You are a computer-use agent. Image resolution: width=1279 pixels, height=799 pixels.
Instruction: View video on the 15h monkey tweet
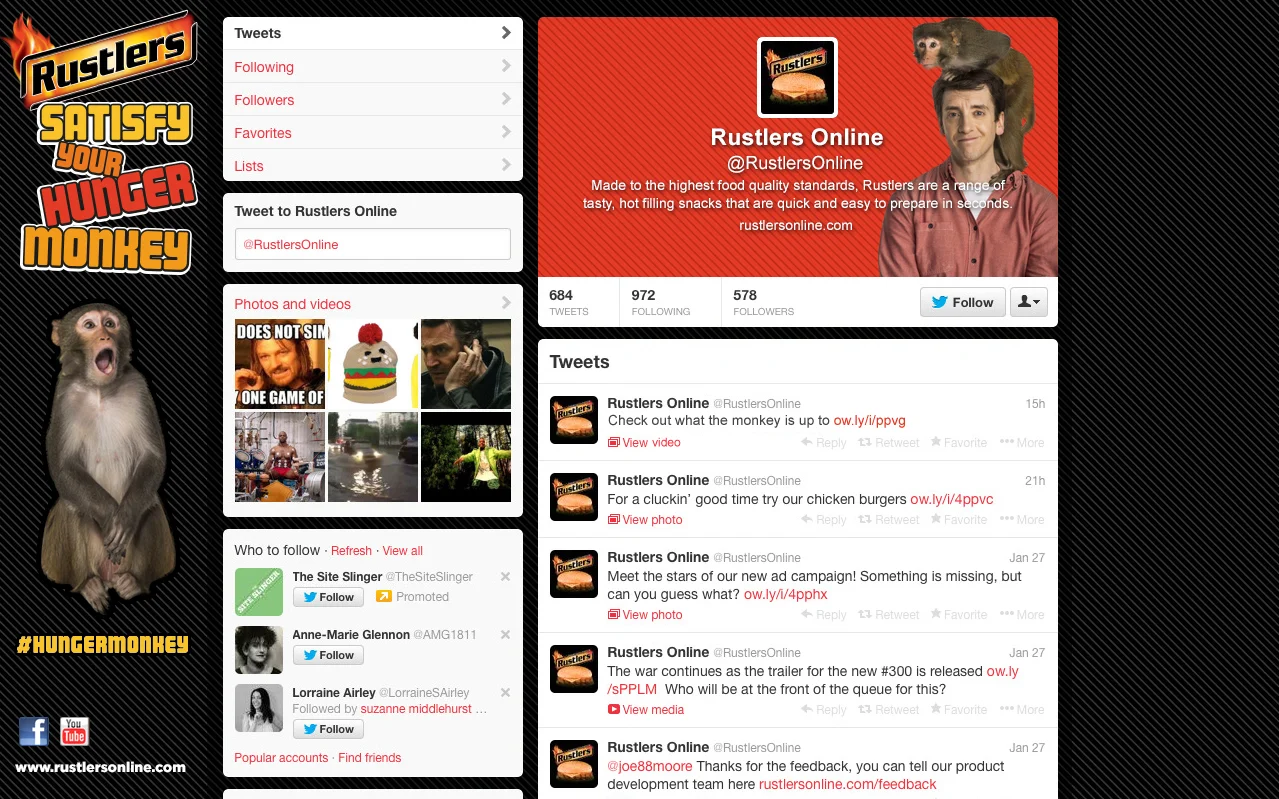(x=644, y=443)
